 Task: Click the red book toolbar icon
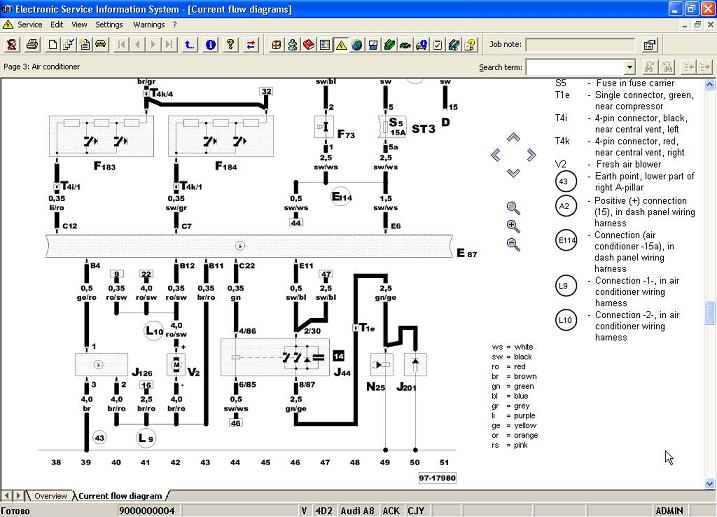[309, 45]
